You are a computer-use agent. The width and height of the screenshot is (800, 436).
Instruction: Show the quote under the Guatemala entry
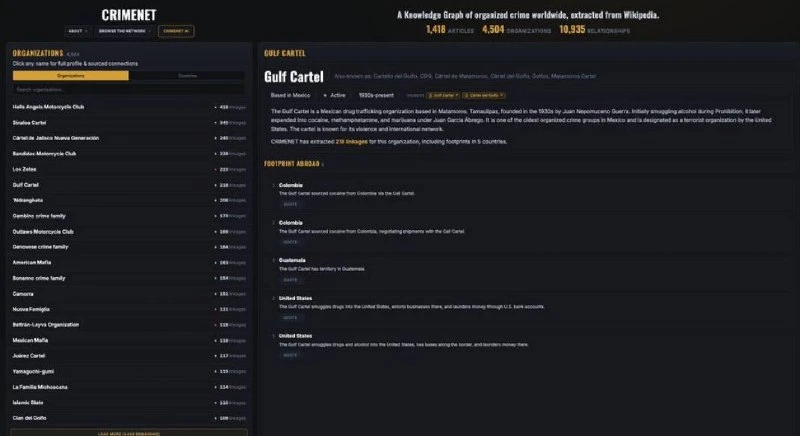tap(290, 279)
